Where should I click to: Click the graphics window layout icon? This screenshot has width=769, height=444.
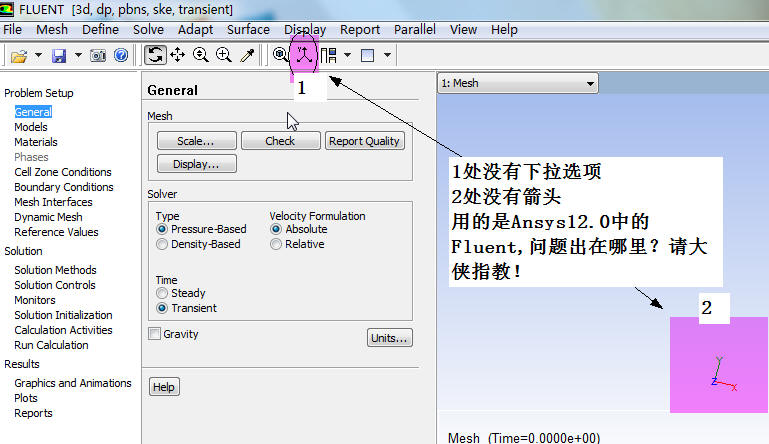367,55
